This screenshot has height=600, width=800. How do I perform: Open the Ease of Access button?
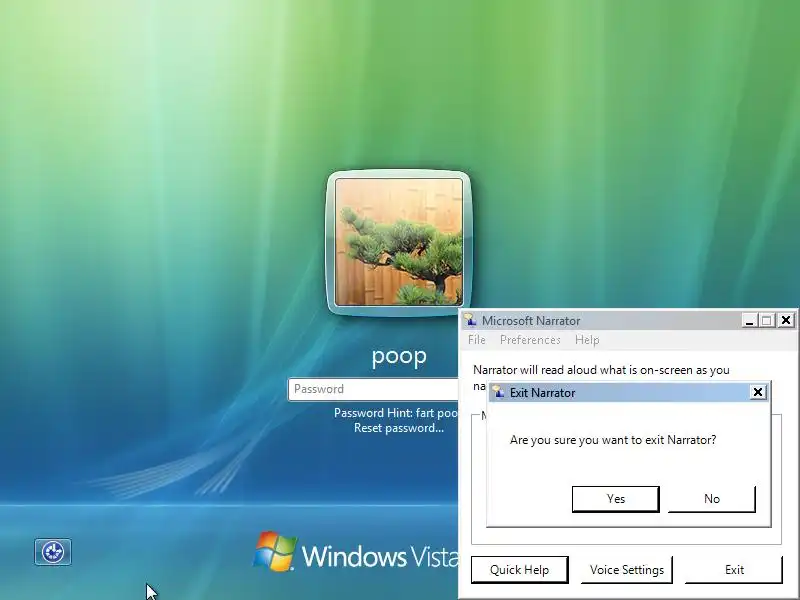click(53, 552)
